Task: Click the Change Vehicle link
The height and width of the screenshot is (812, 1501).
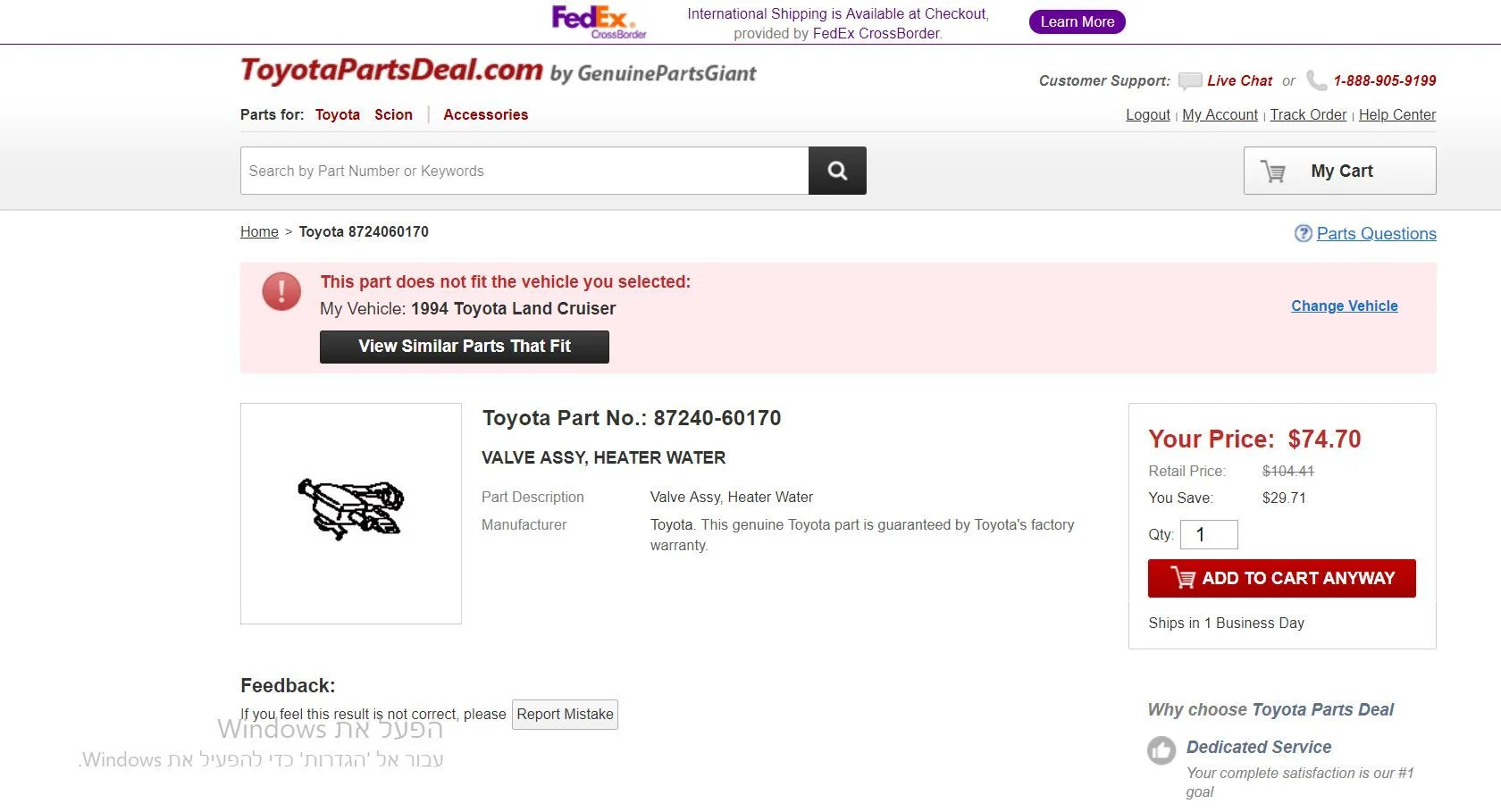Action: point(1344,306)
